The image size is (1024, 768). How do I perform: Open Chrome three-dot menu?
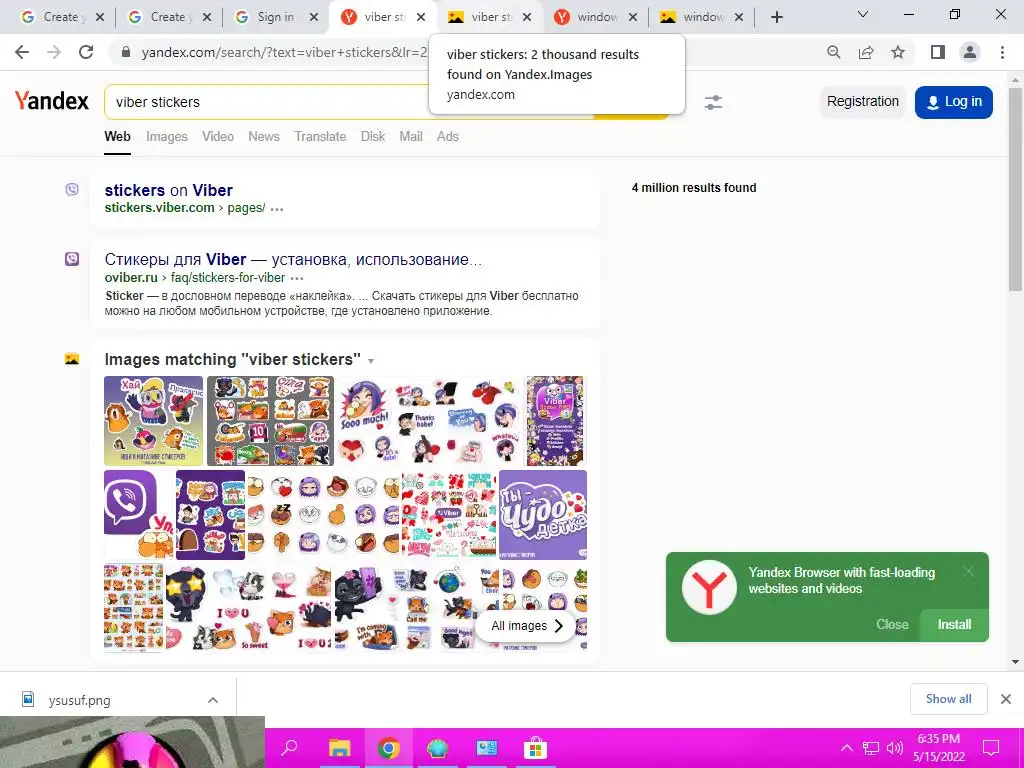1002,52
